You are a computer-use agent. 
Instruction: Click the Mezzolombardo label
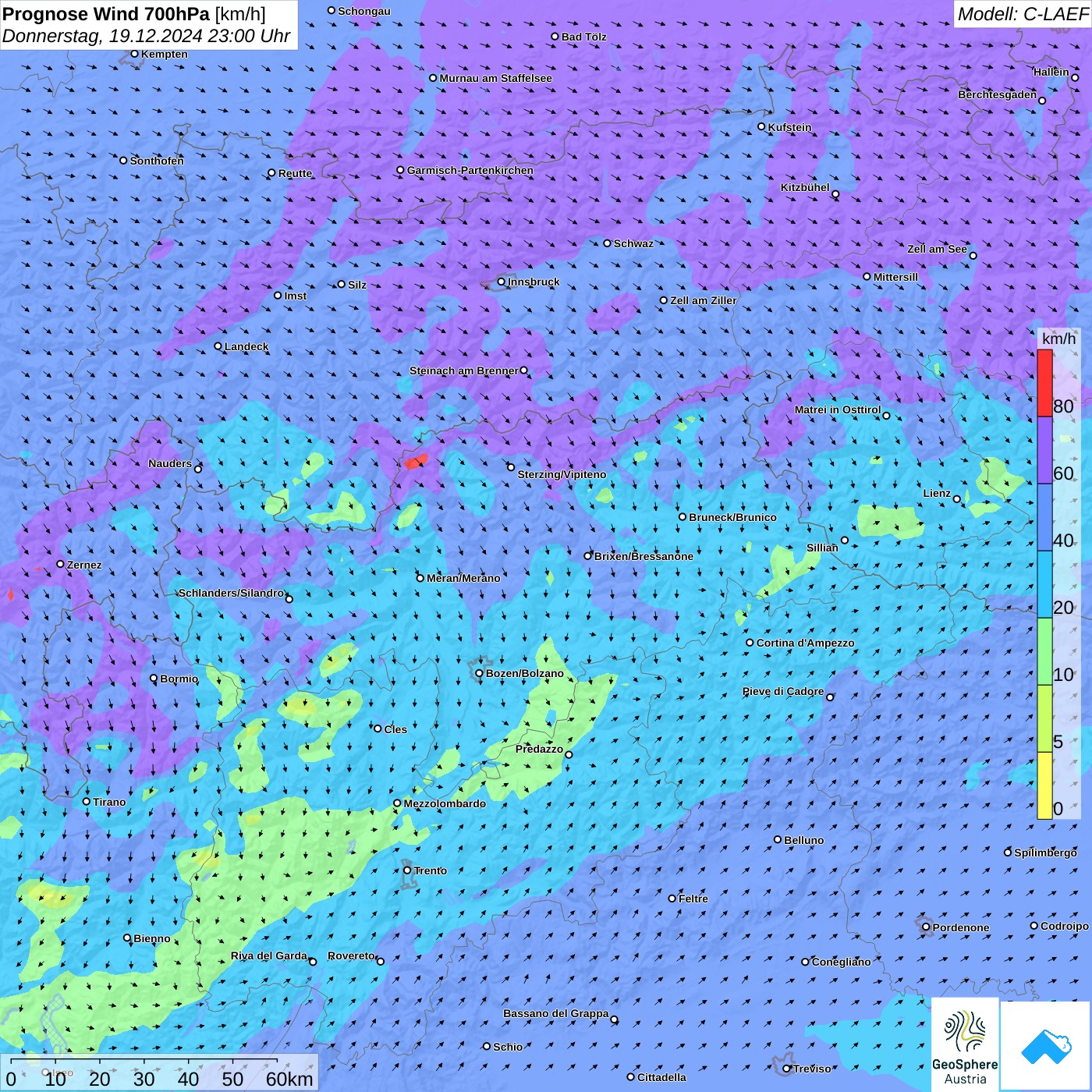[445, 803]
